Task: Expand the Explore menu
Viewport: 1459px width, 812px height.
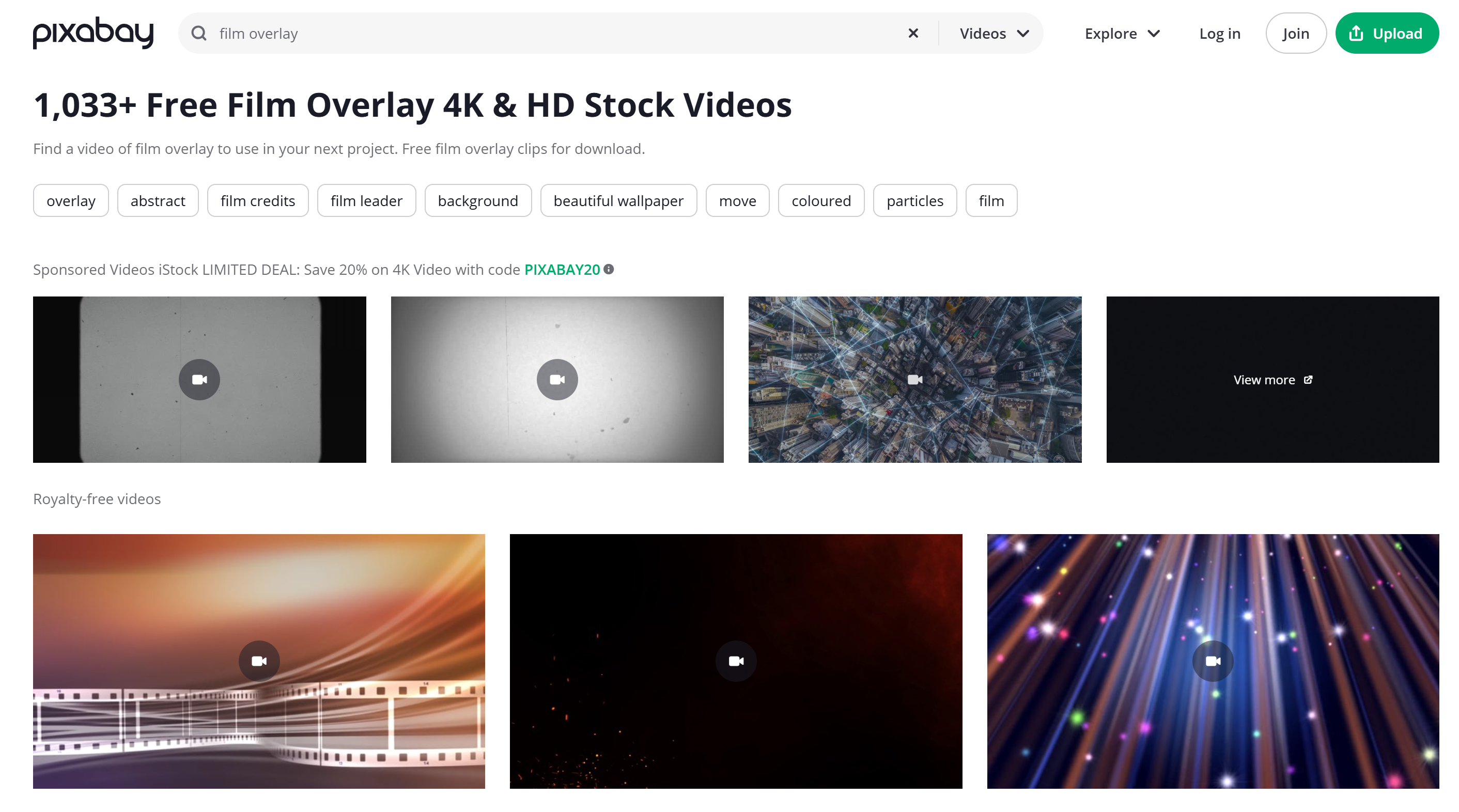Action: click(1122, 34)
